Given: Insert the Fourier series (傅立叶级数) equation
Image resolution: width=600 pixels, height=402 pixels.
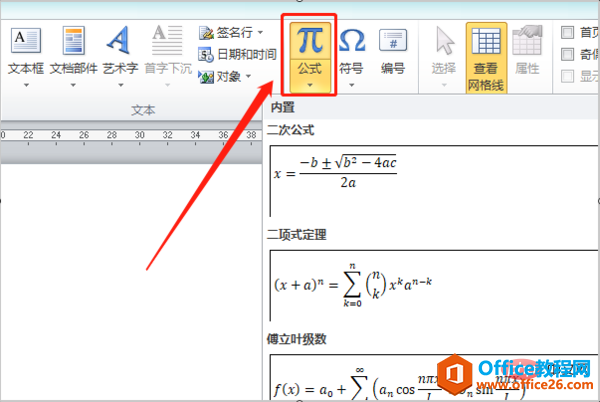Looking at the screenshot, I should 434,377.
